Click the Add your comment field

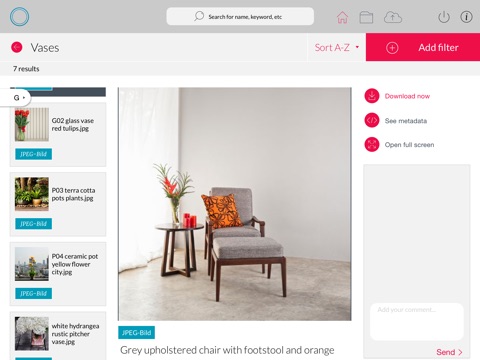click(x=417, y=321)
